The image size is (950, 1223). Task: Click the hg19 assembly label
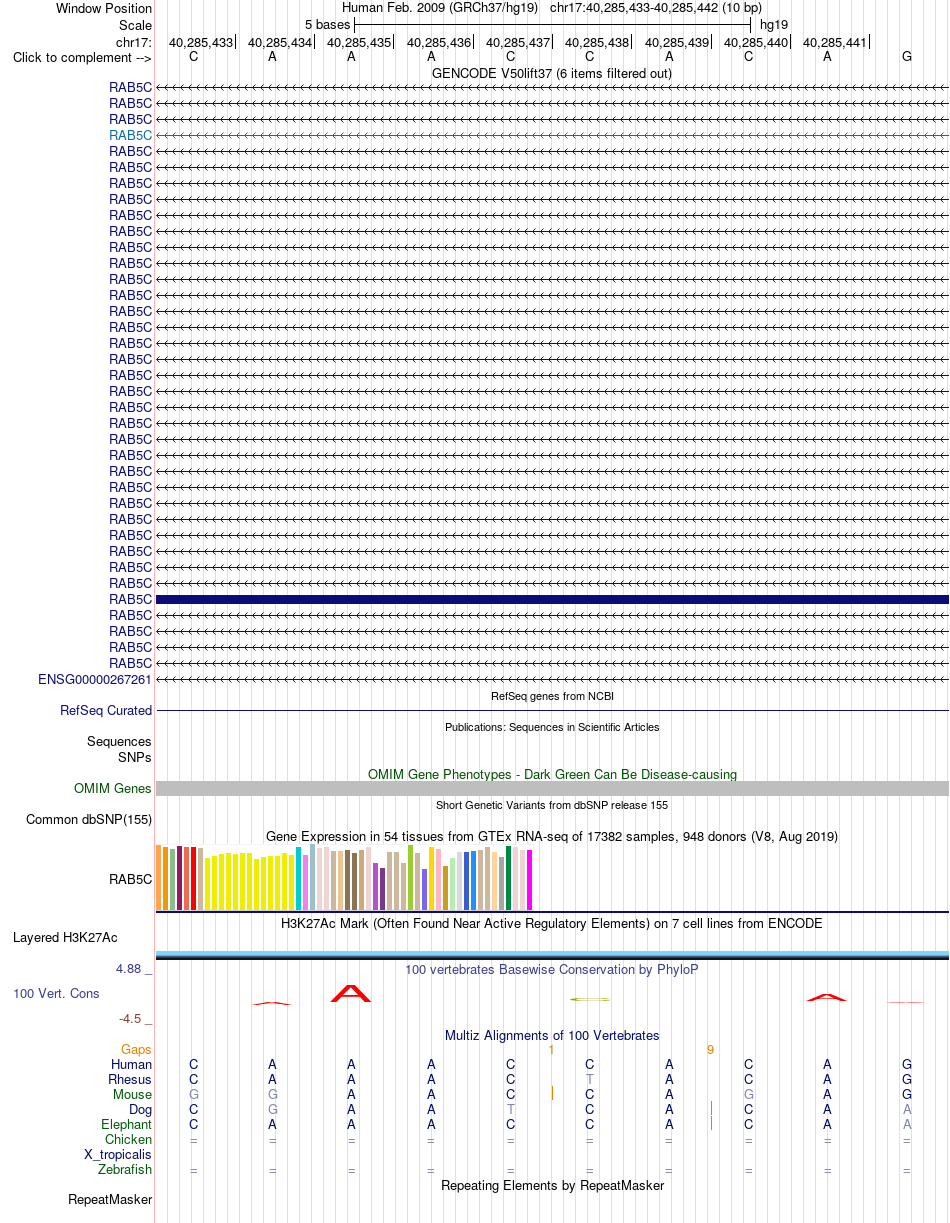click(x=774, y=25)
